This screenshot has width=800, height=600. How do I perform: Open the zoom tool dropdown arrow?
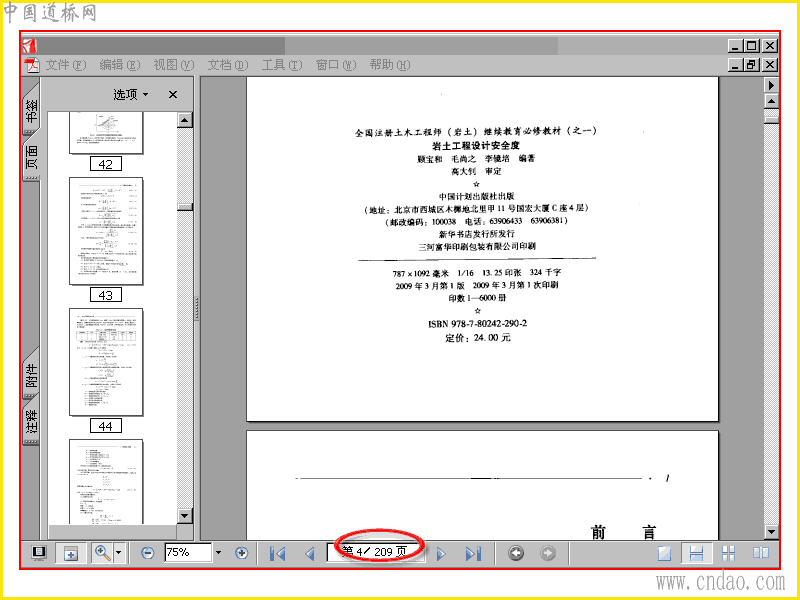[x=119, y=553]
